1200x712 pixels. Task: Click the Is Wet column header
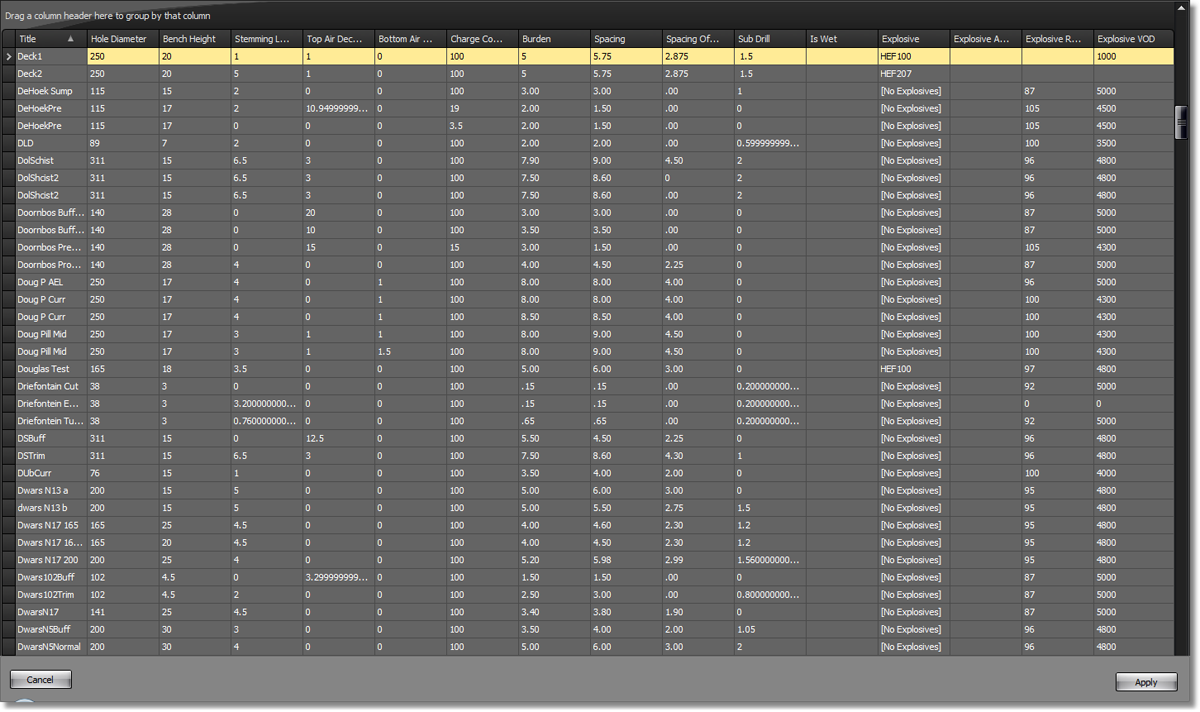[x=841, y=39]
